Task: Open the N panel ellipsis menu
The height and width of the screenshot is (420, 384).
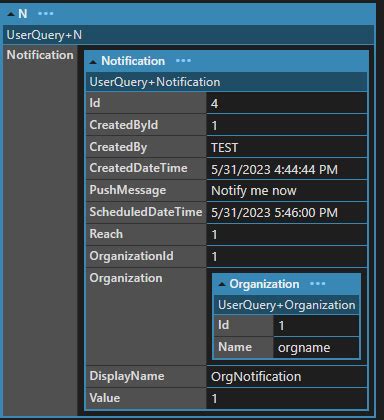Action: tap(46, 14)
